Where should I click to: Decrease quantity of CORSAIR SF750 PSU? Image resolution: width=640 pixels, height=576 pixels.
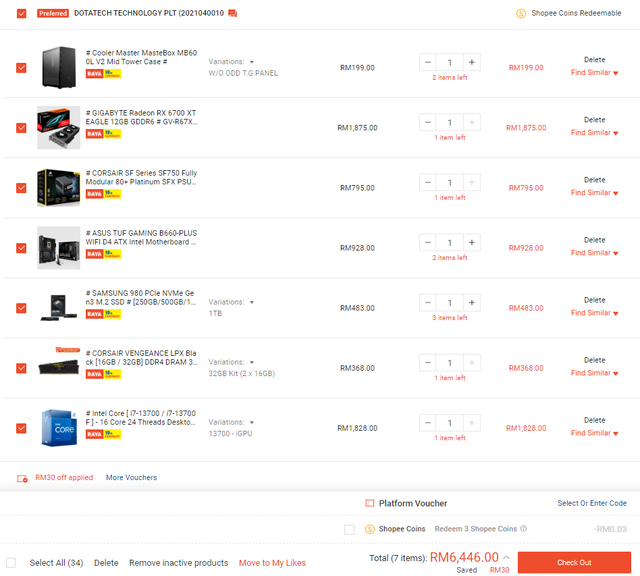tap(428, 182)
